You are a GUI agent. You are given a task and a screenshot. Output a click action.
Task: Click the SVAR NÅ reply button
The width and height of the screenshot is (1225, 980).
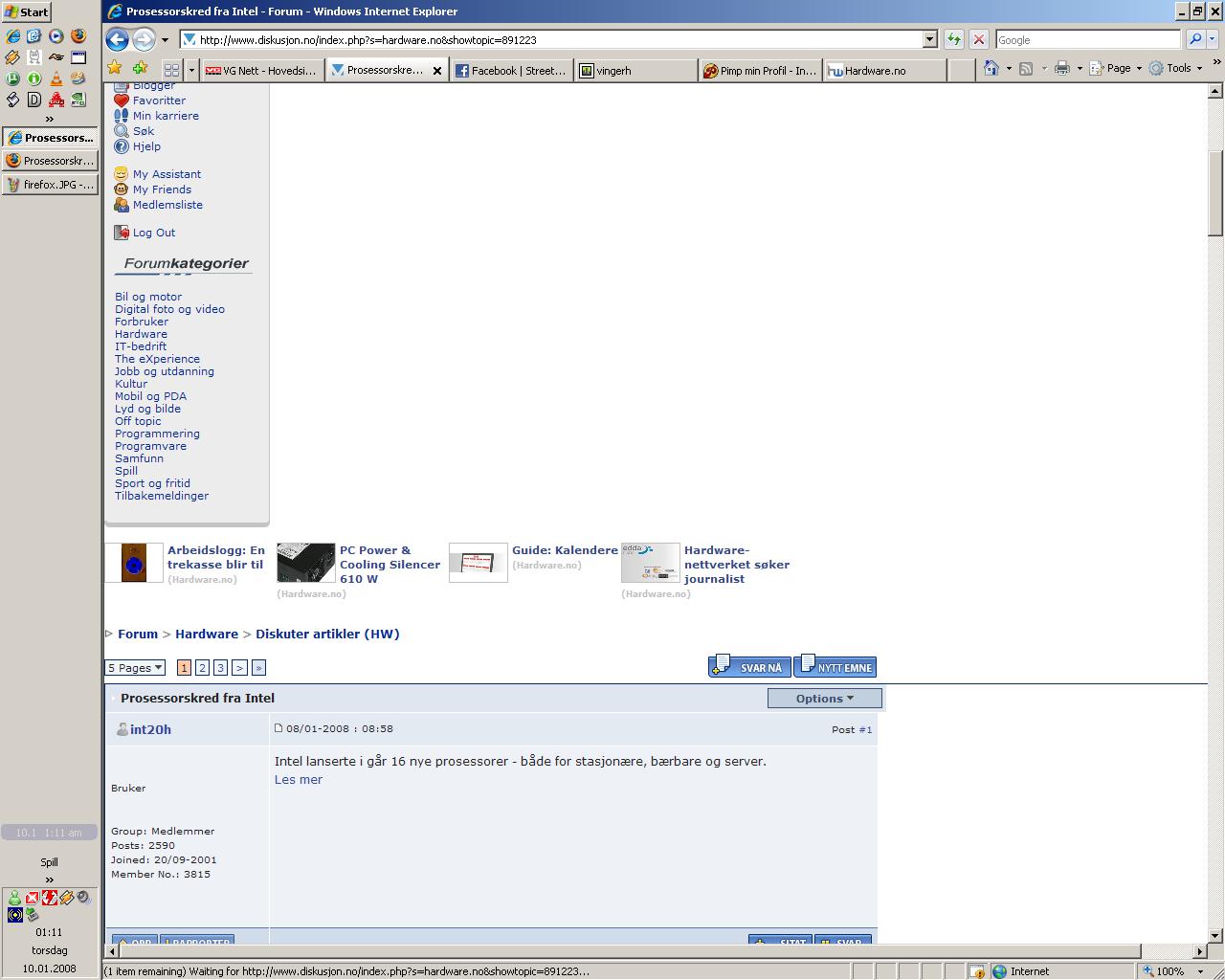point(749,666)
